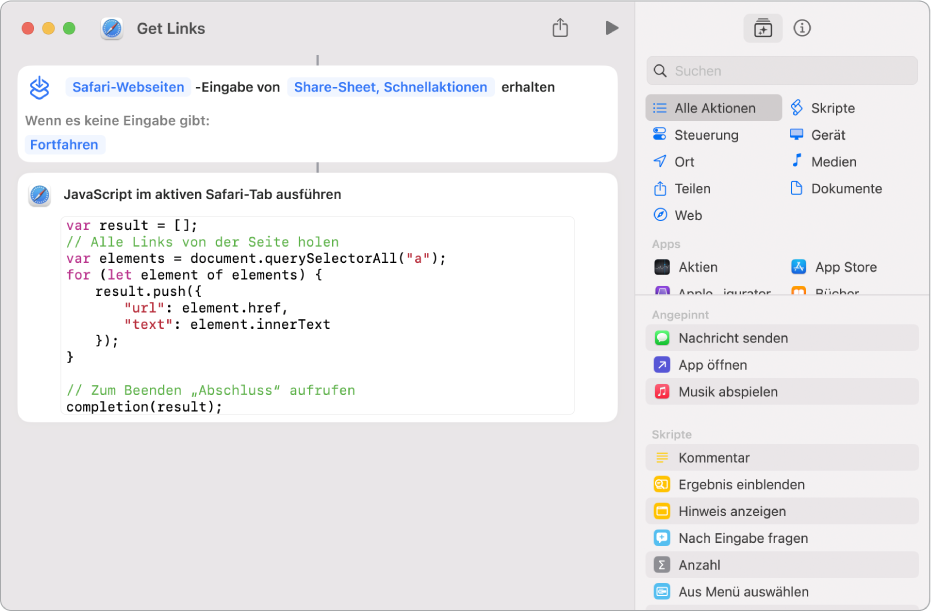Show shortcut details info icon
This screenshot has width=931, height=612.
coord(802,28)
